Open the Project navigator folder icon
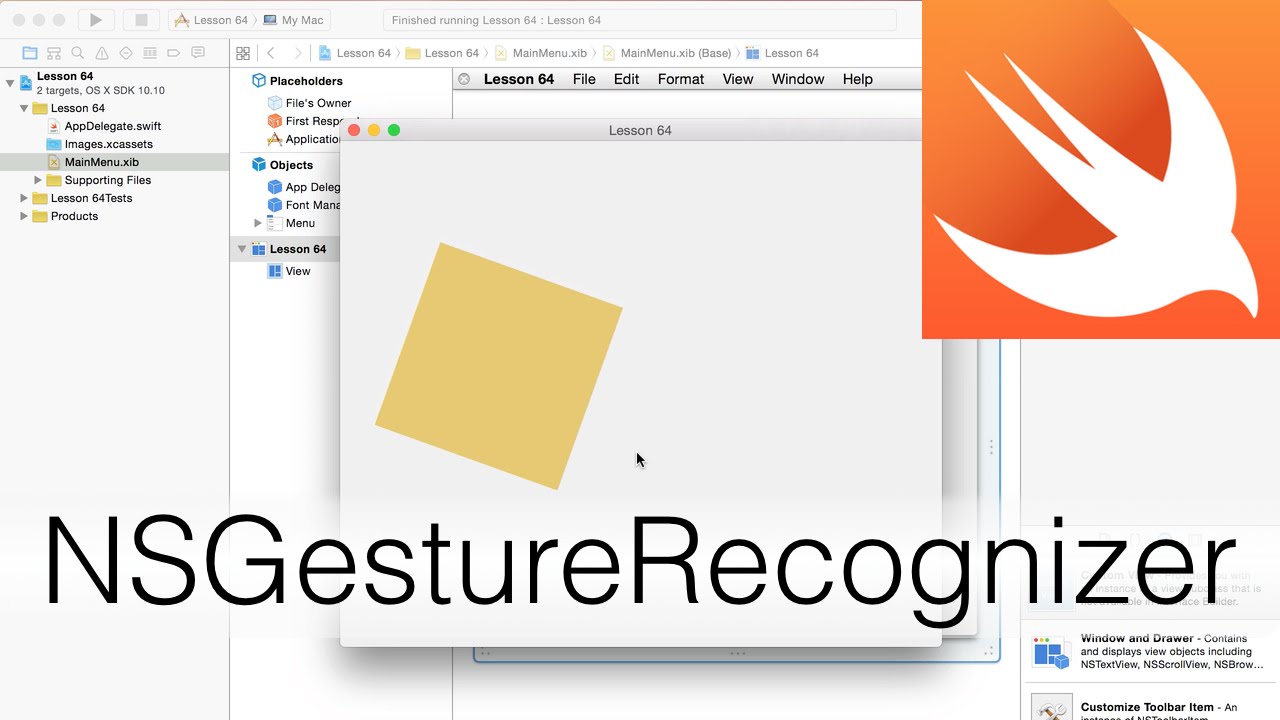 (x=30, y=53)
